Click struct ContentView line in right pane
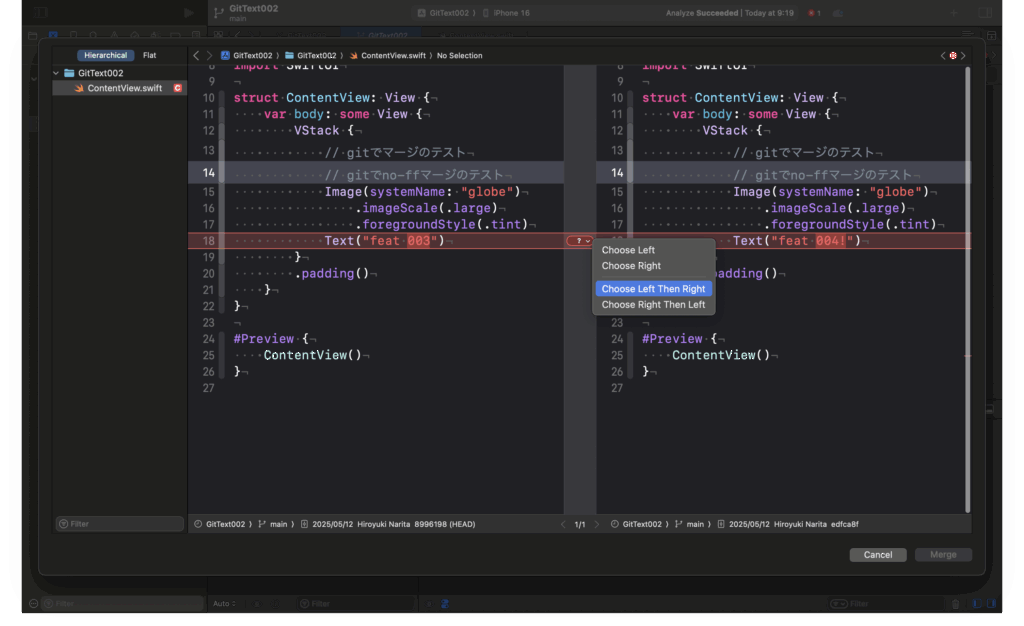This screenshot has height=626, width=1024. (741, 98)
